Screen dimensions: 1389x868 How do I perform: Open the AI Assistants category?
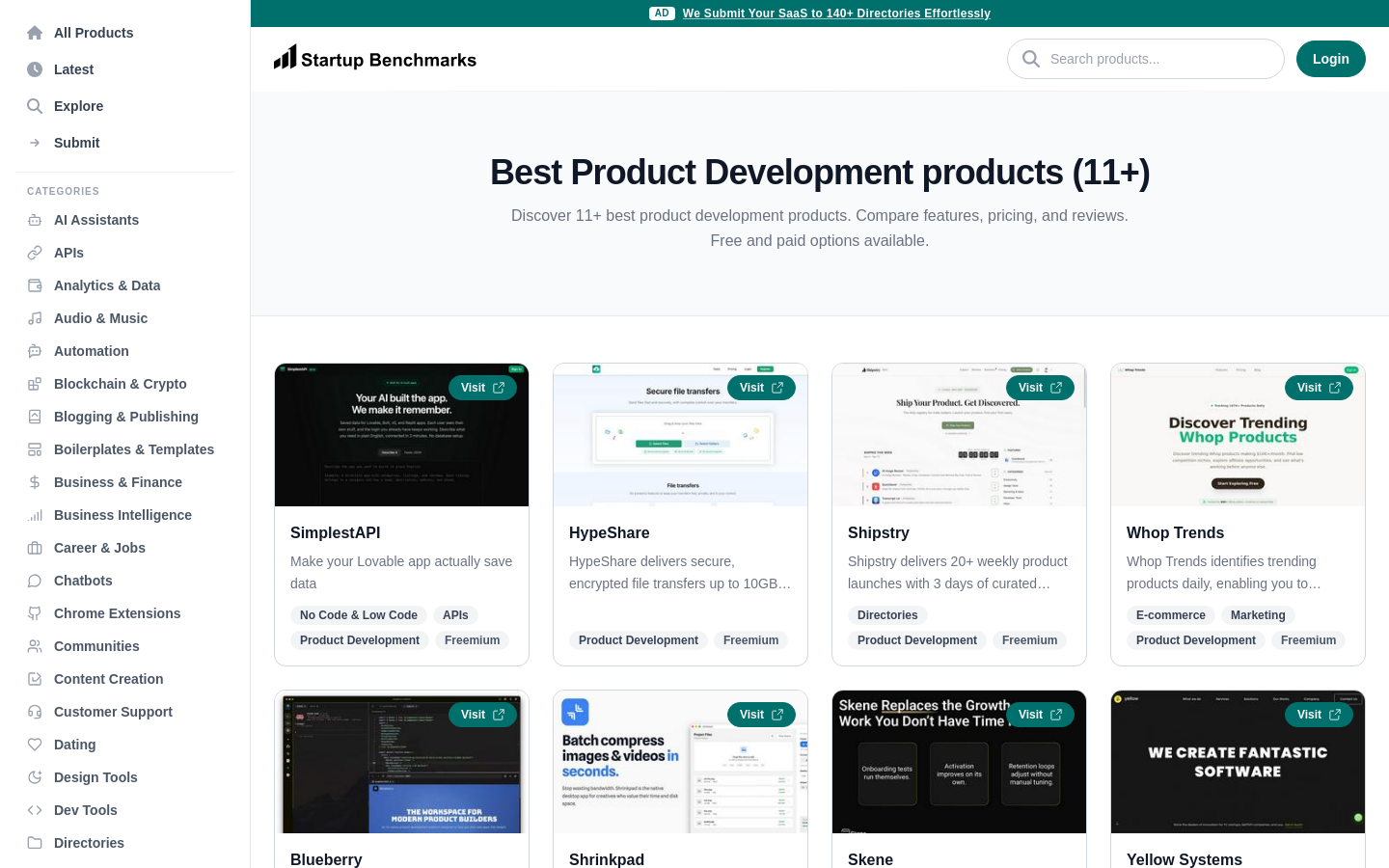click(x=125, y=220)
